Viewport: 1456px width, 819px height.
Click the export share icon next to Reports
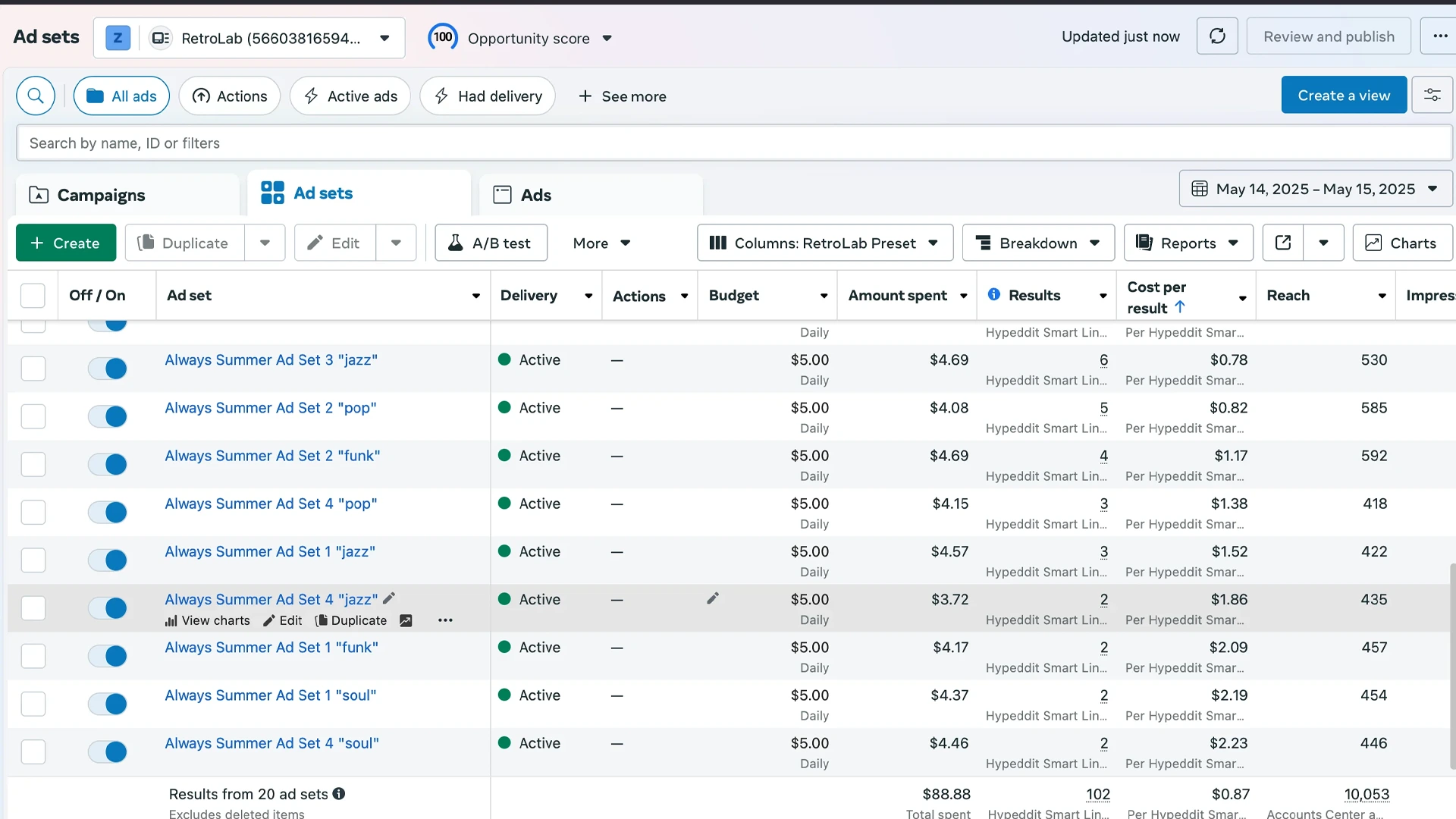click(x=1283, y=243)
